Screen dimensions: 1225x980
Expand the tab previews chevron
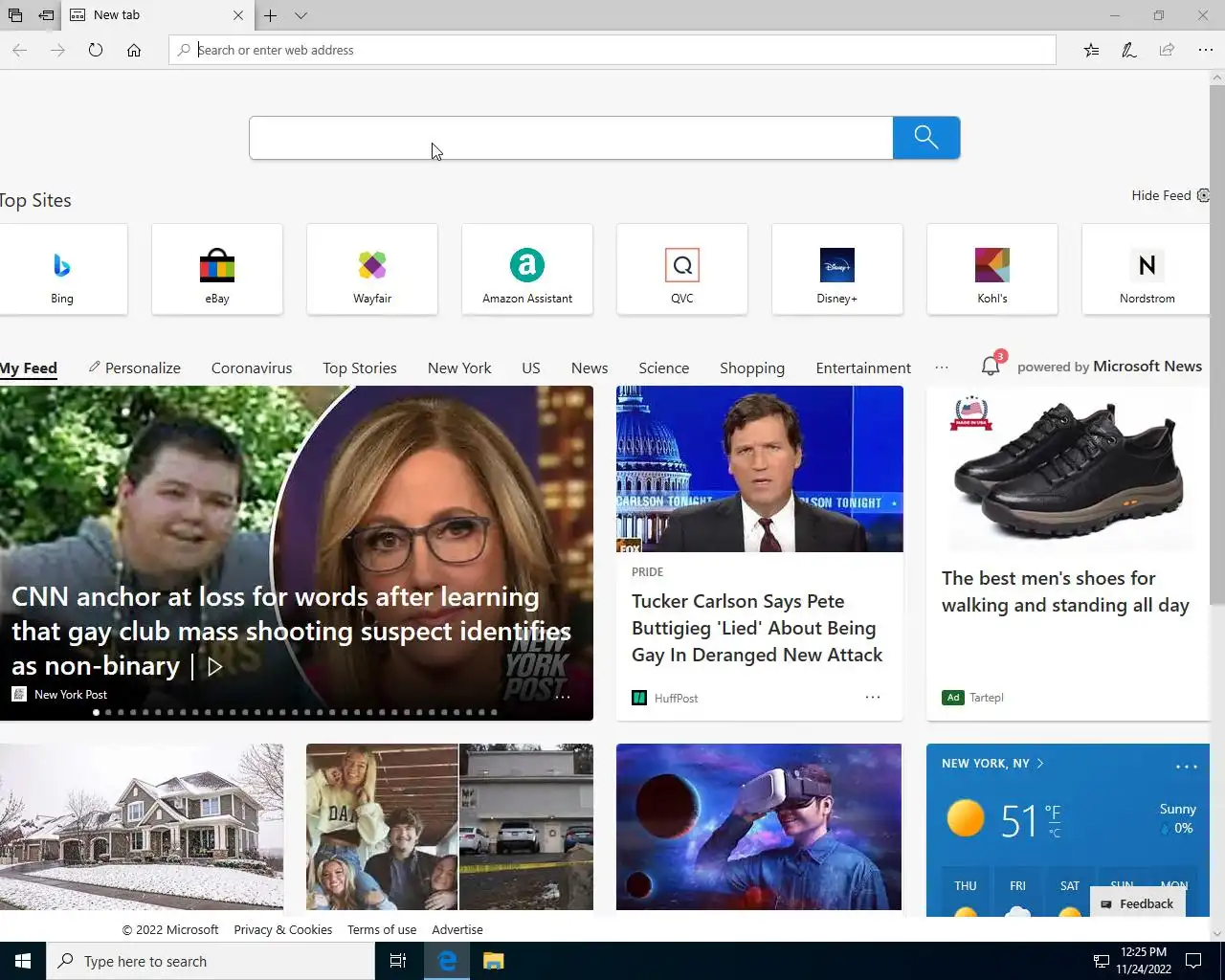coord(301,15)
